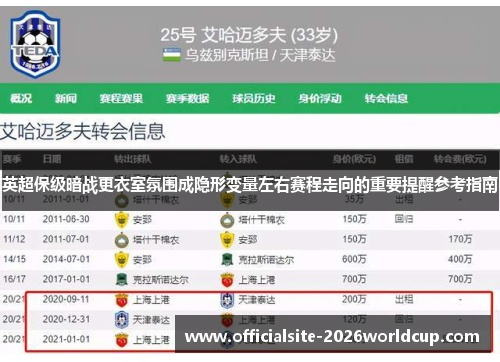Click the 400万 transfer fee cell

pos(460,259)
